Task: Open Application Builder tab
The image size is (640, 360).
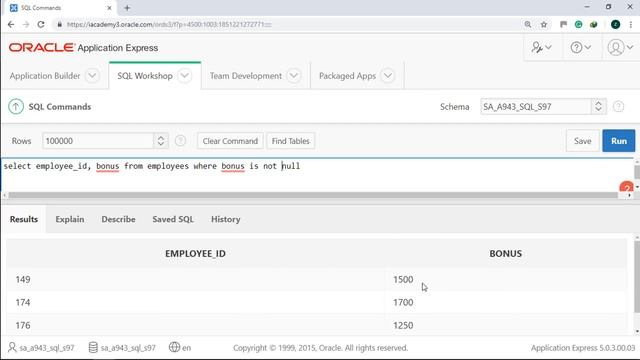Action: pos(45,76)
